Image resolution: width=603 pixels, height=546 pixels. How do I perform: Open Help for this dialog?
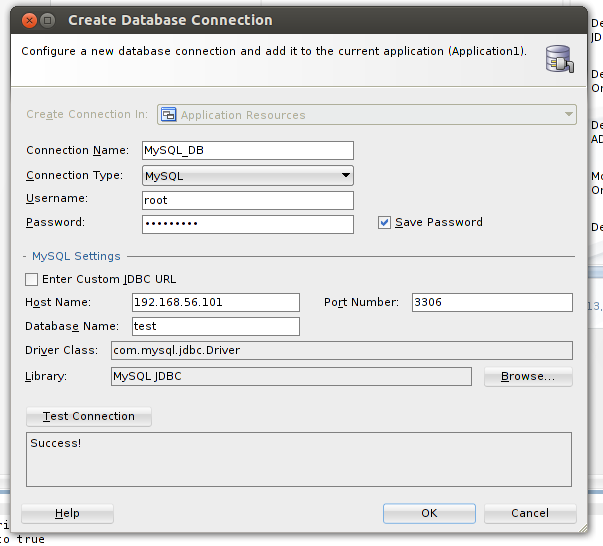point(67,513)
